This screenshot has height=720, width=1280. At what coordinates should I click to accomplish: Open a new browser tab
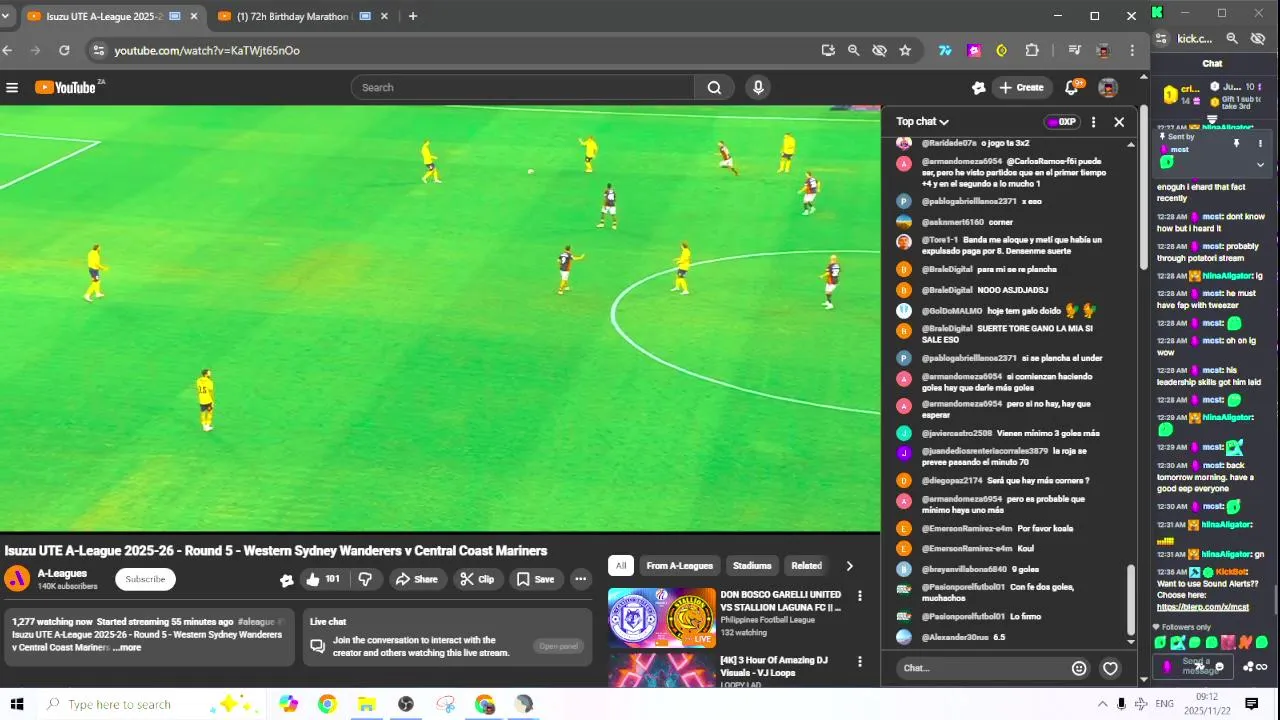point(413,16)
